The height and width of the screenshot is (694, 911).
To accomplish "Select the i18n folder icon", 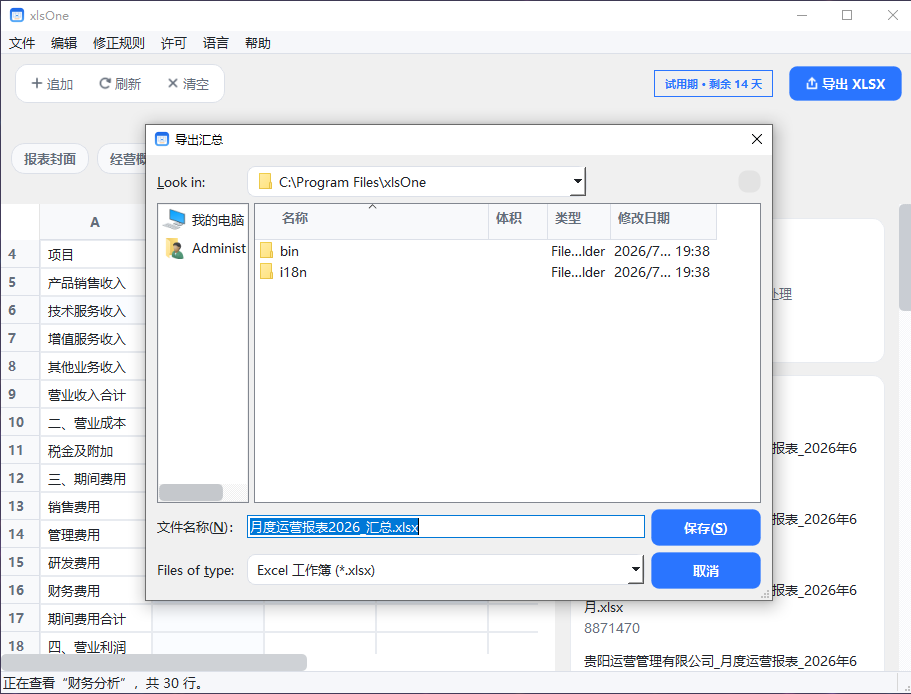I will pos(266,272).
